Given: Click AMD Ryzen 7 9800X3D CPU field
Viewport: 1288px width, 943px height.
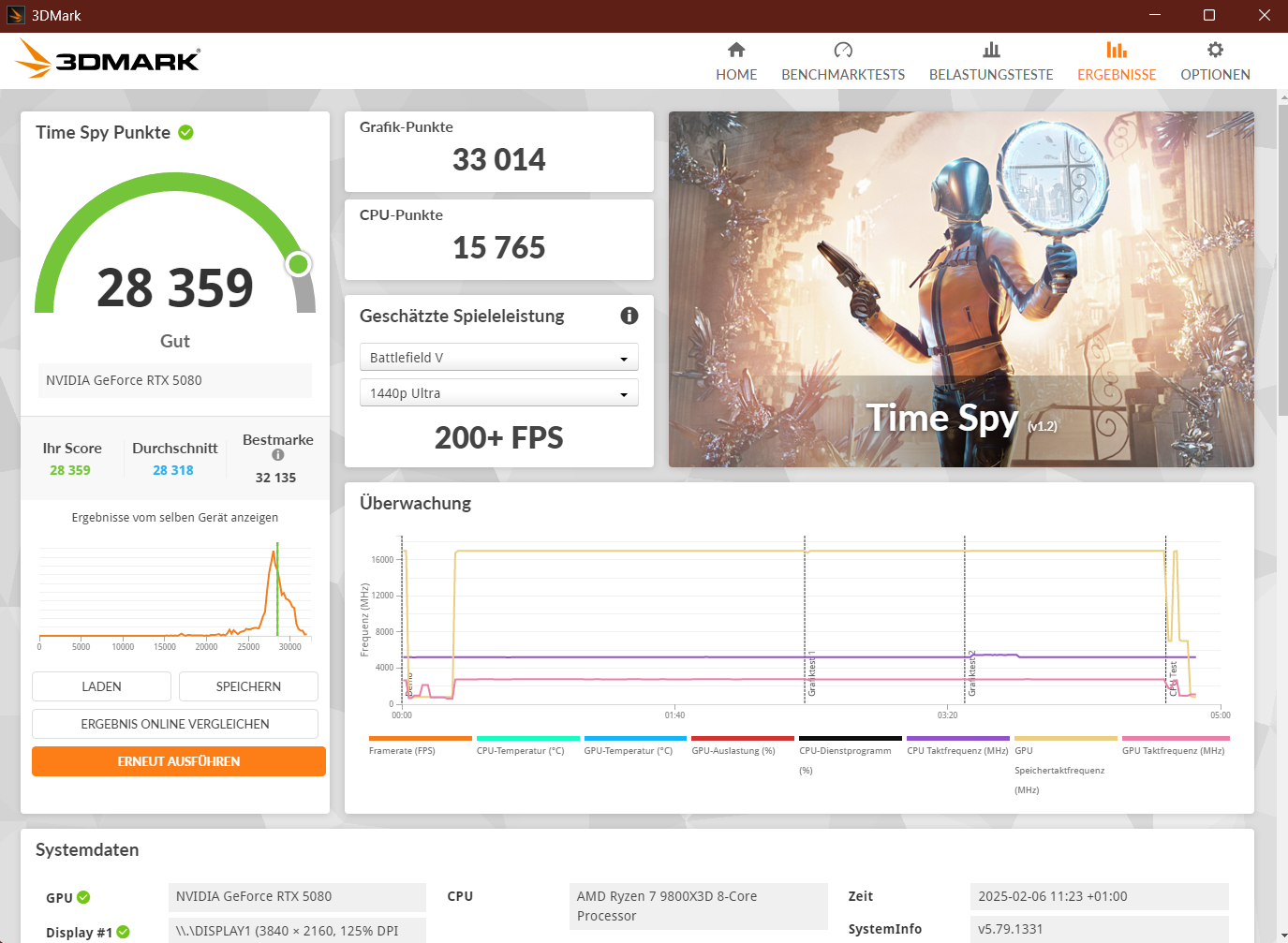Looking at the screenshot, I should (x=699, y=906).
